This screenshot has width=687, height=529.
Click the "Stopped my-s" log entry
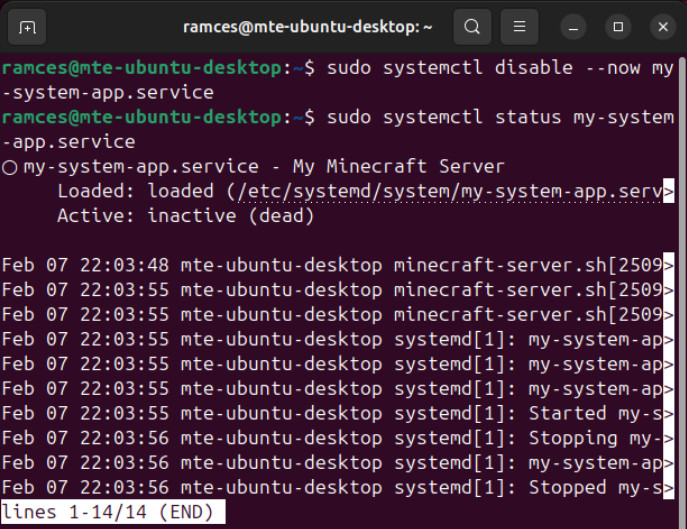coord(337,487)
